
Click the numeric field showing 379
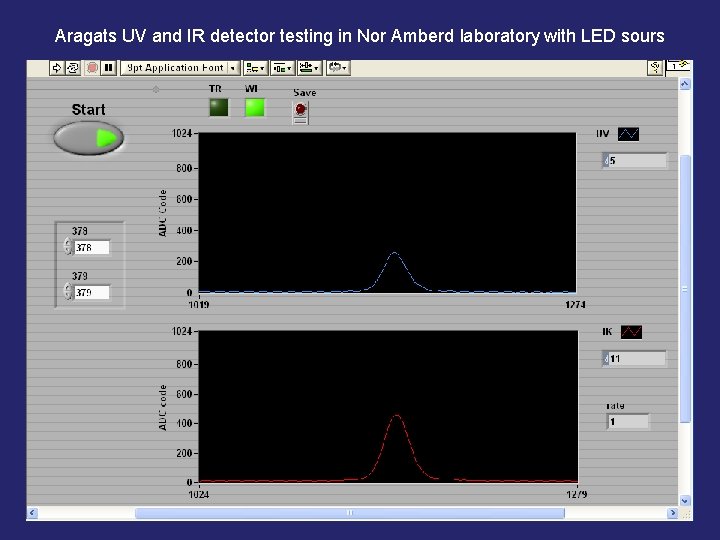[x=92, y=292]
